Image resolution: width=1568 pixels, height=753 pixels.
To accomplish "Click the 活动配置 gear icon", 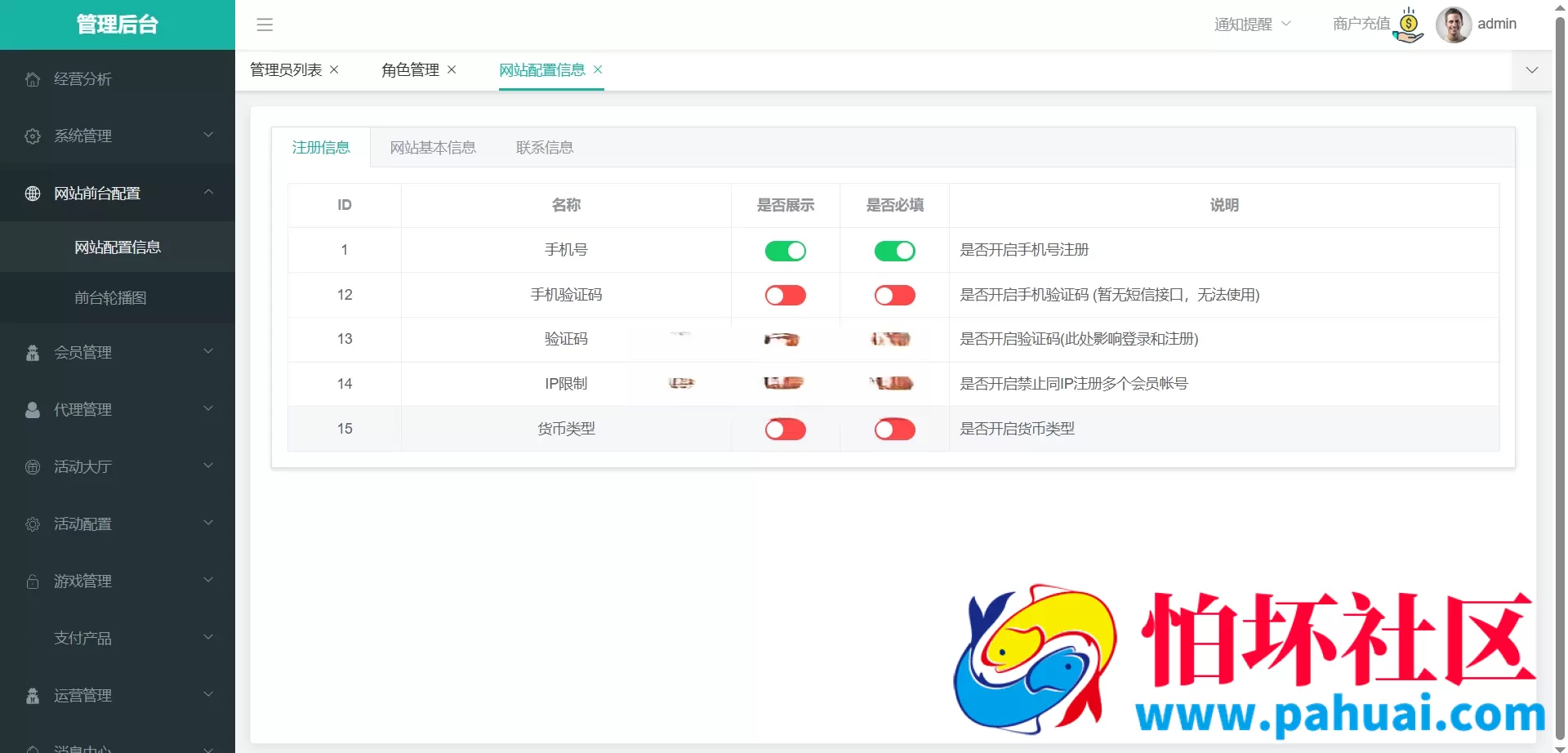I will pos(33,524).
